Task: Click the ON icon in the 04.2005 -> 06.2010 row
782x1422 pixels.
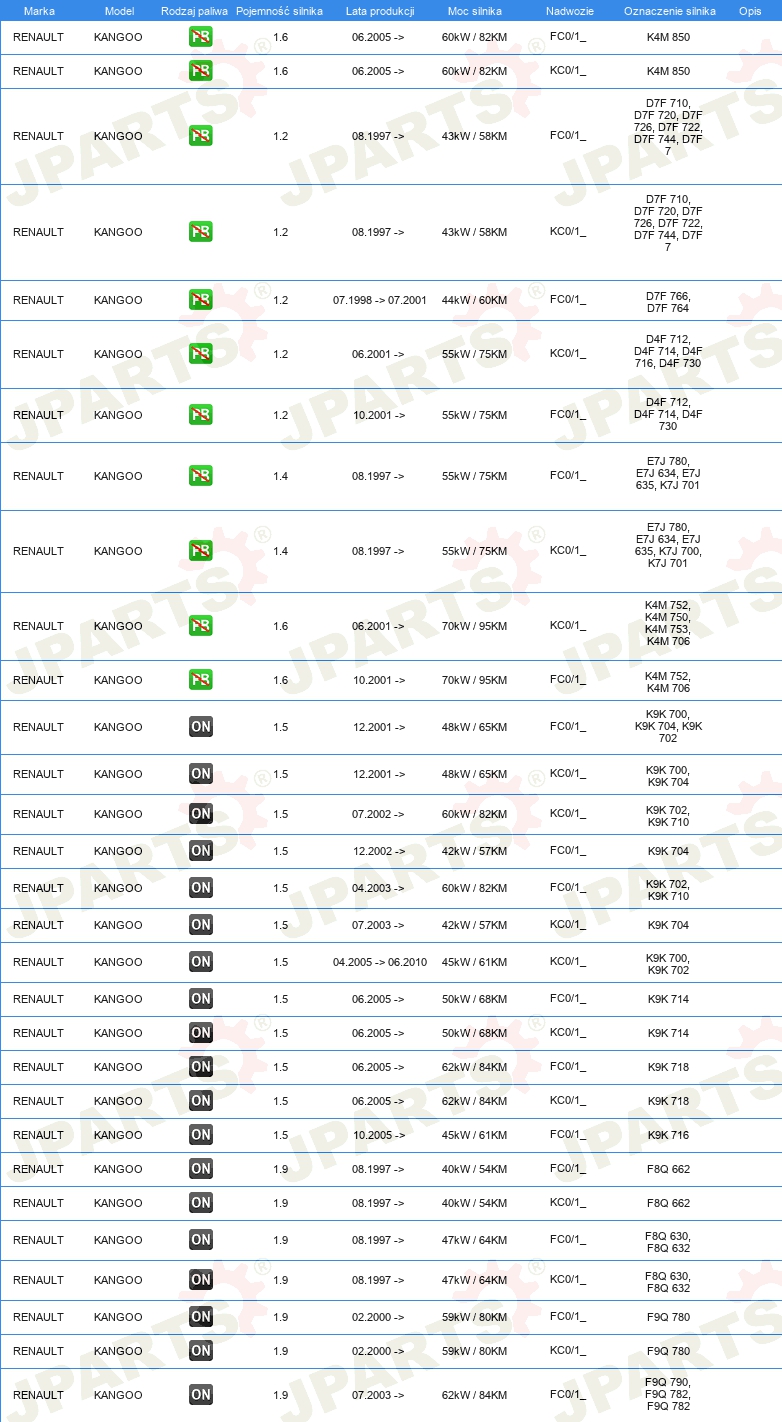Action: coord(200,962)
